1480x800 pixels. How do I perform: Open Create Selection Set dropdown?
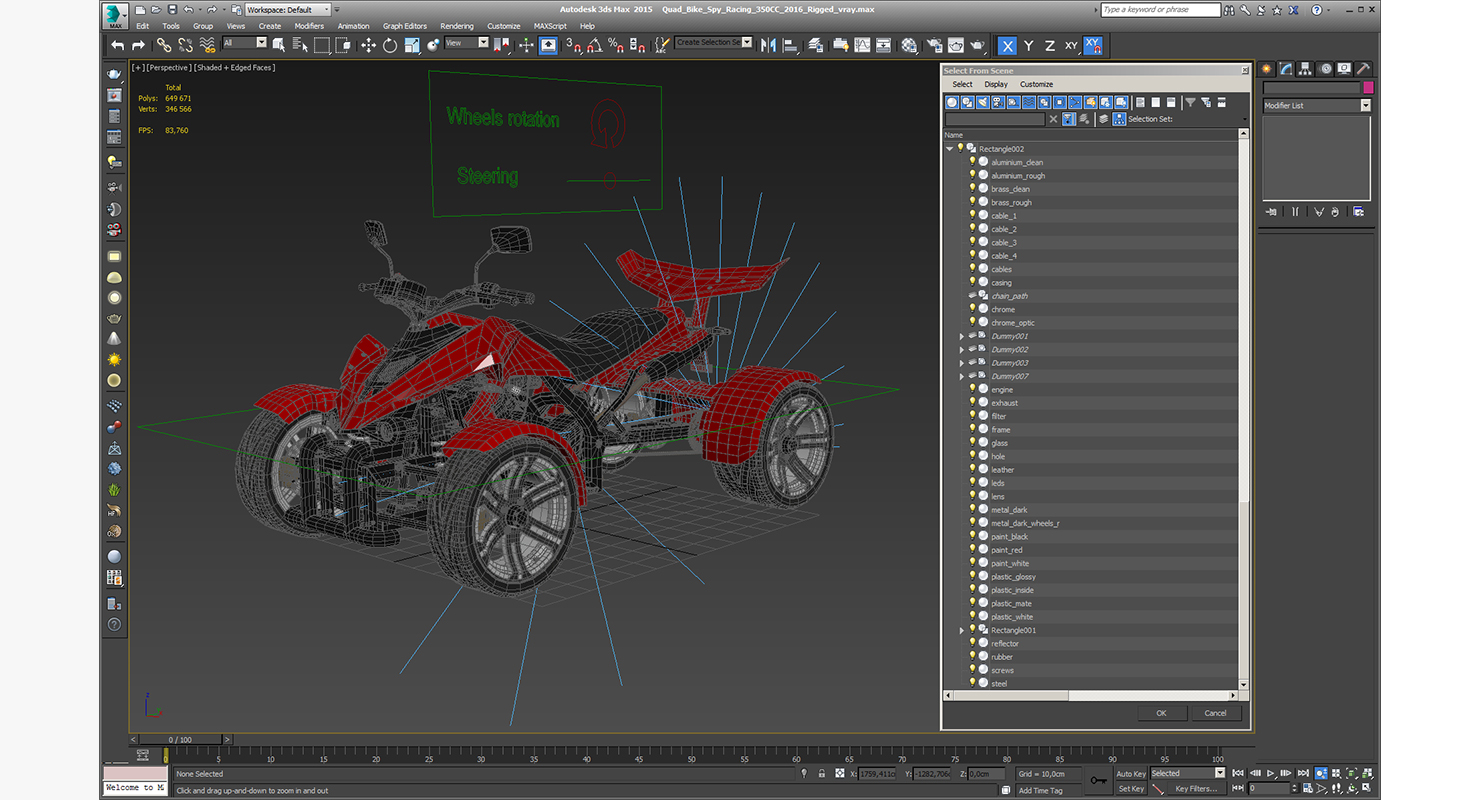coord(714,43)
